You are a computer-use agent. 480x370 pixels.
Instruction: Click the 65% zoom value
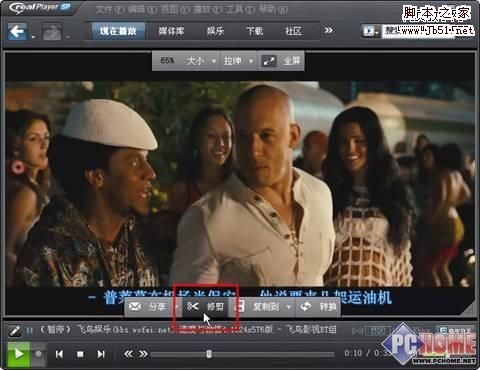167,61
